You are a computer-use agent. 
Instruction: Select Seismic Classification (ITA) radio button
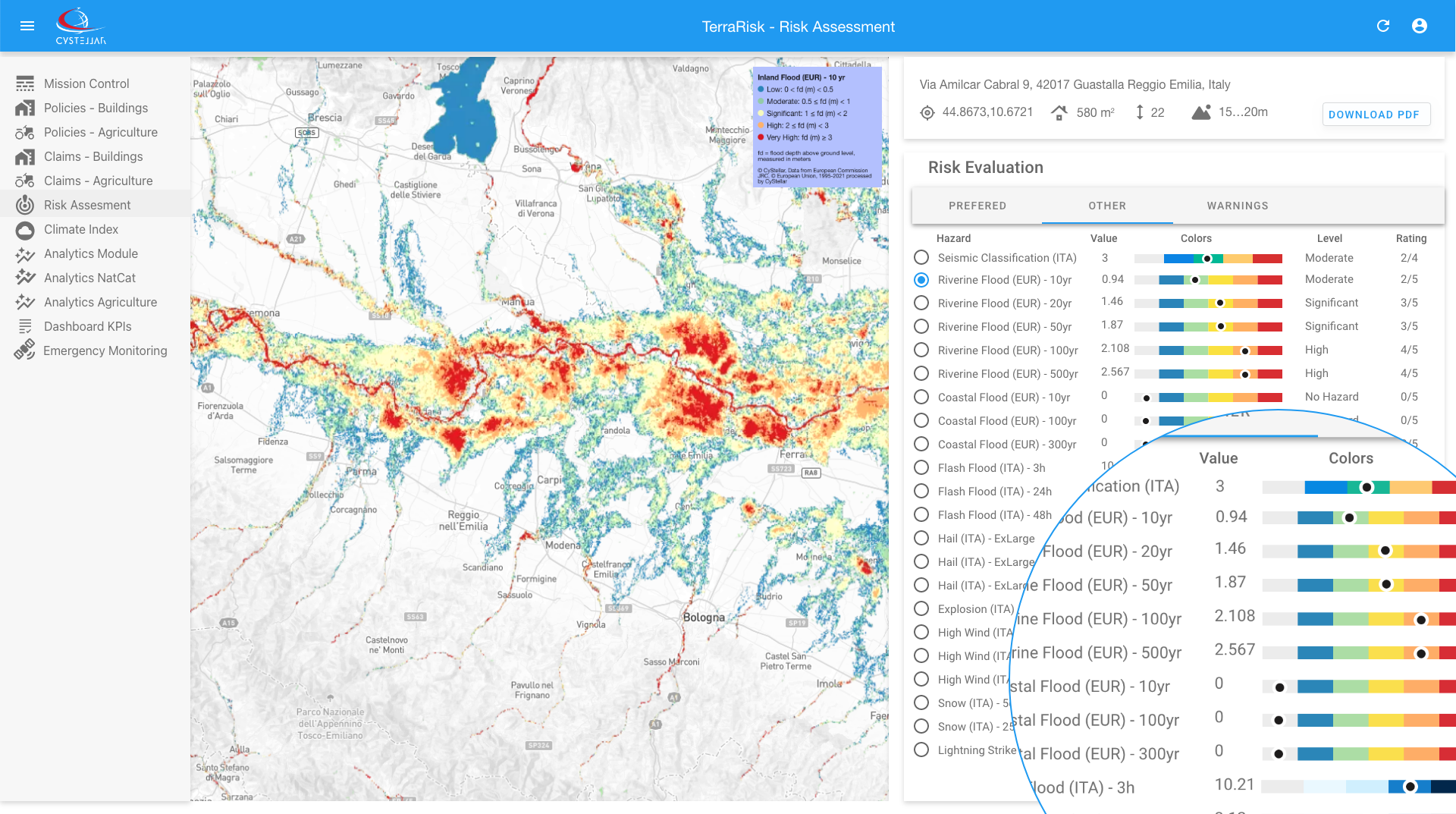point(921,258)
